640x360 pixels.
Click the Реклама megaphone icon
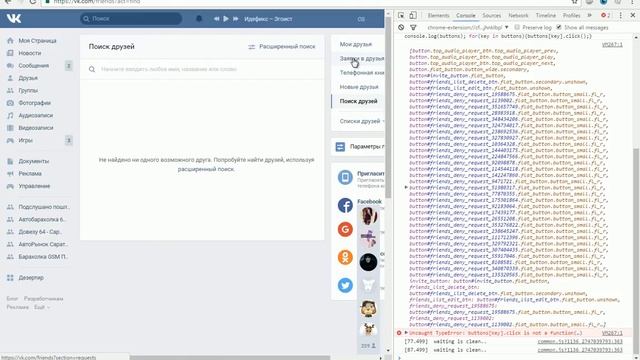click(10, 173)
